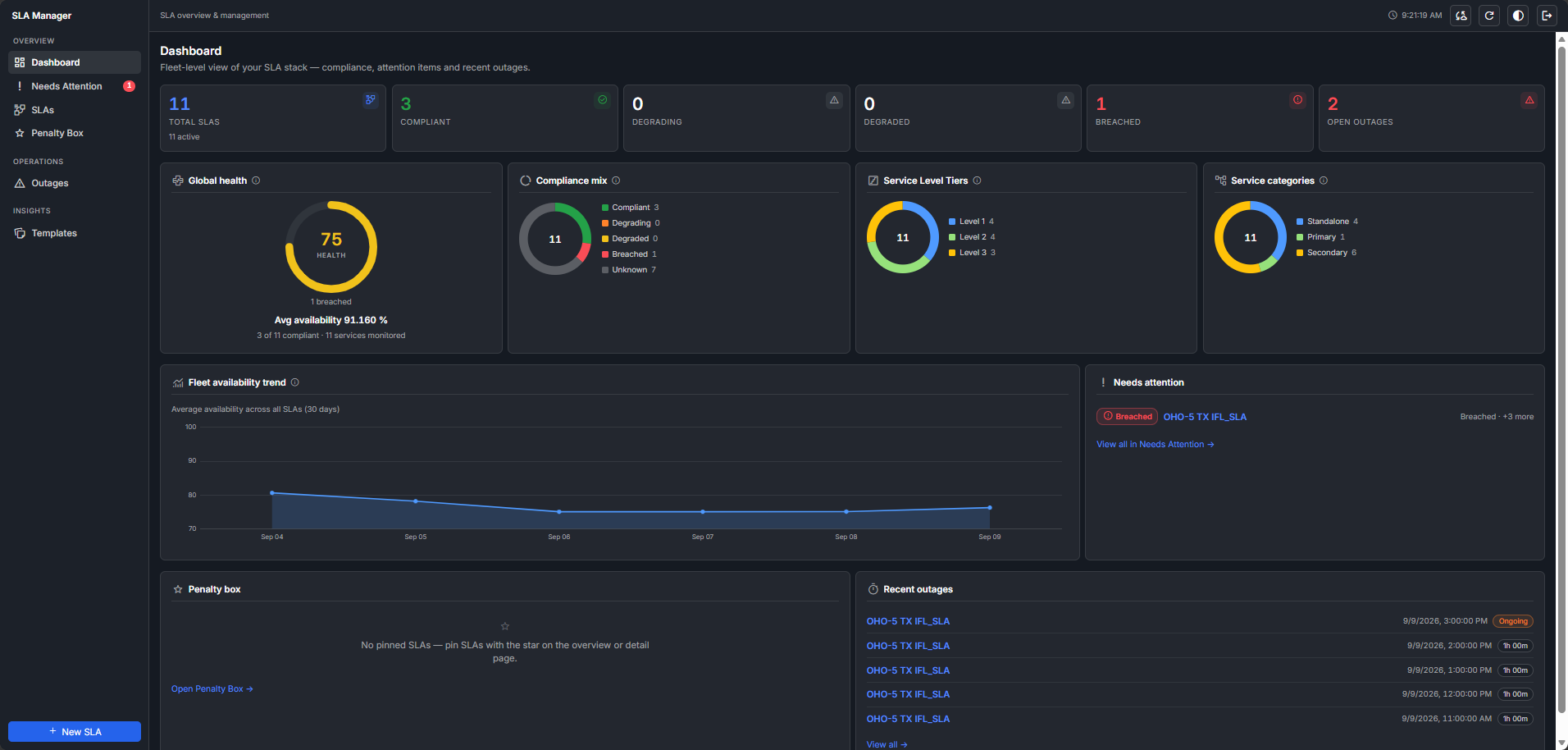Click the warning icon on Degrading card
This screenshot has height=750, width=1568.
834,100
